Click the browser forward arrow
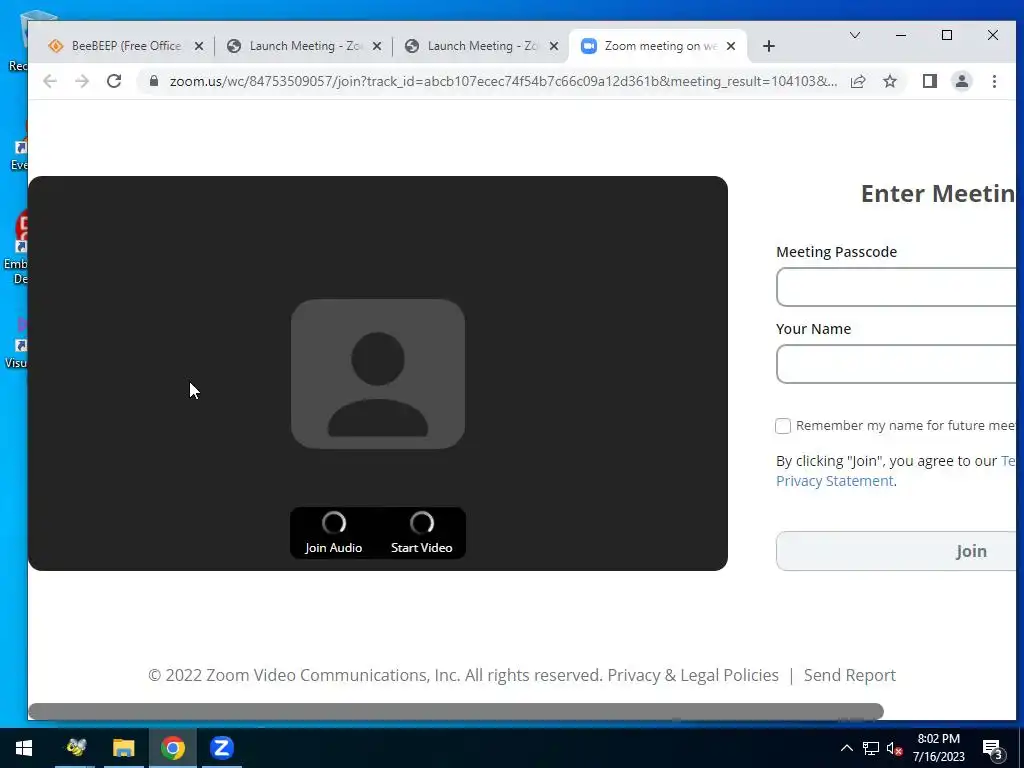This screenshot has height=768, width=1024. tap(82, 81)
